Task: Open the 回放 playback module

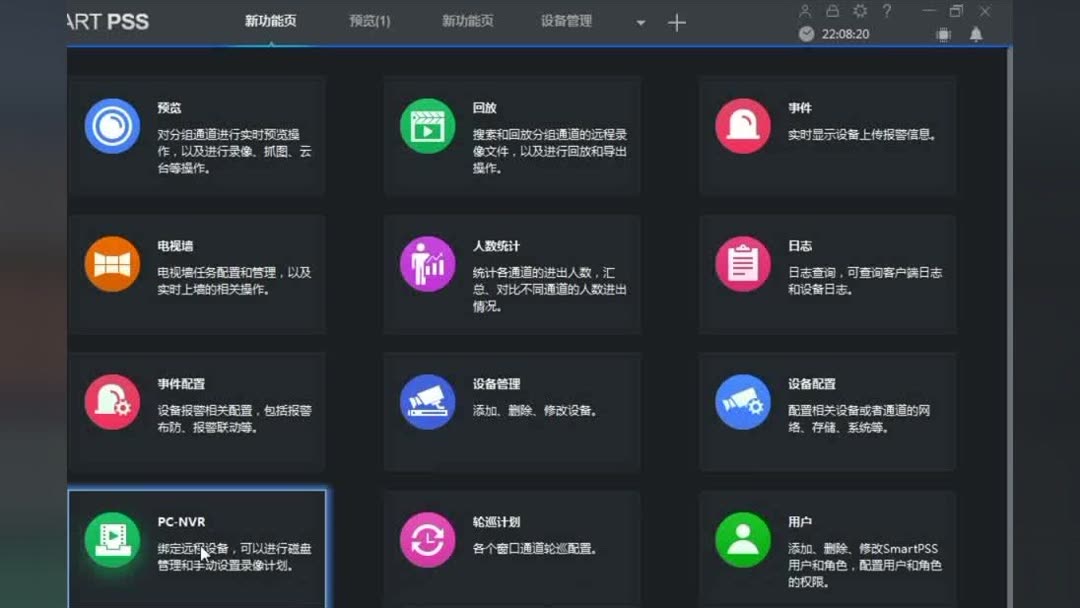Action: (511, 135)
